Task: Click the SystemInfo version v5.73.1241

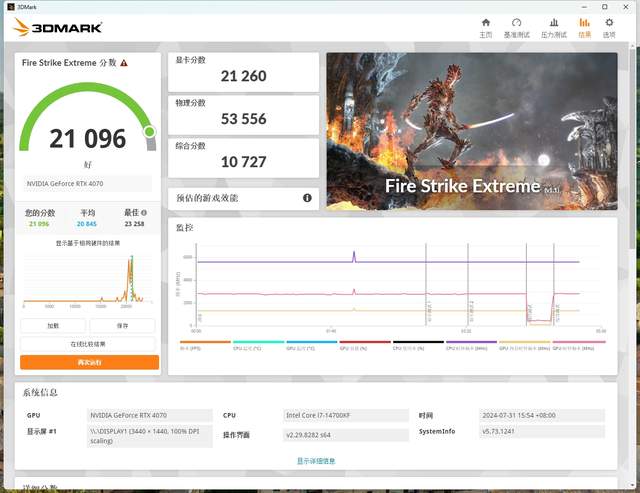Action: (x=542, y=431)
